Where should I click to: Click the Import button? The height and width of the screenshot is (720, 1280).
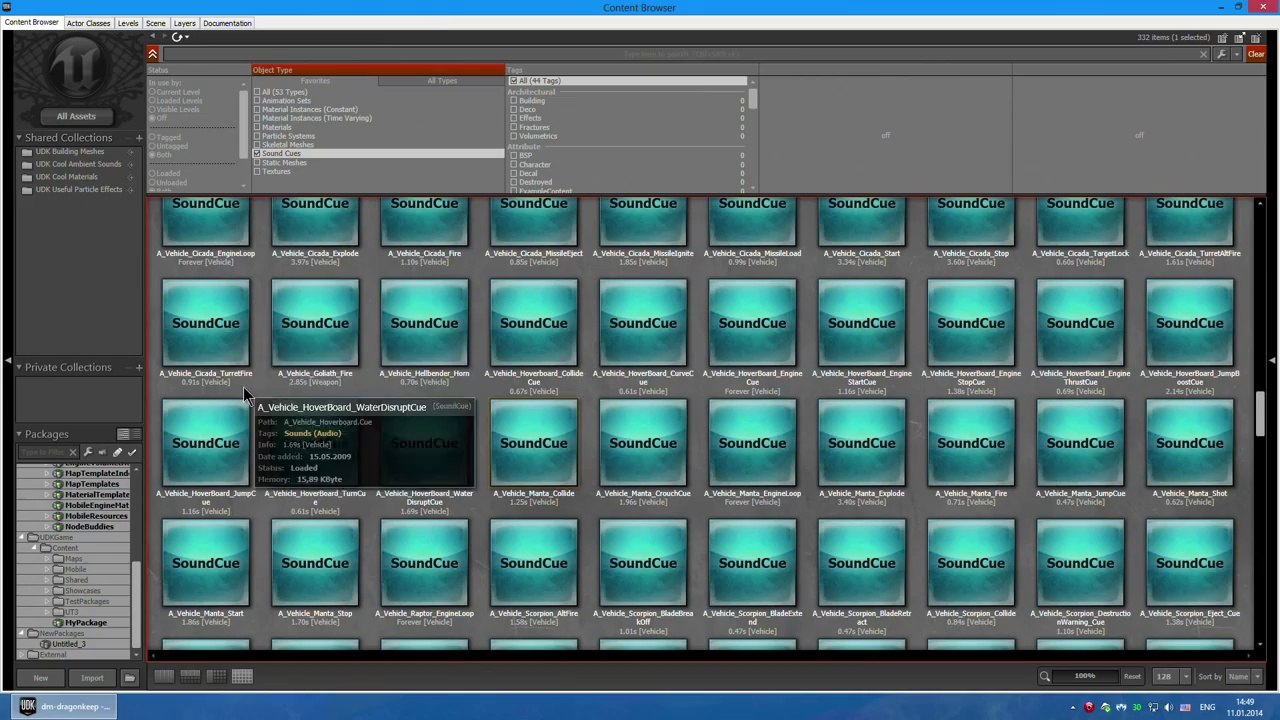92,678
